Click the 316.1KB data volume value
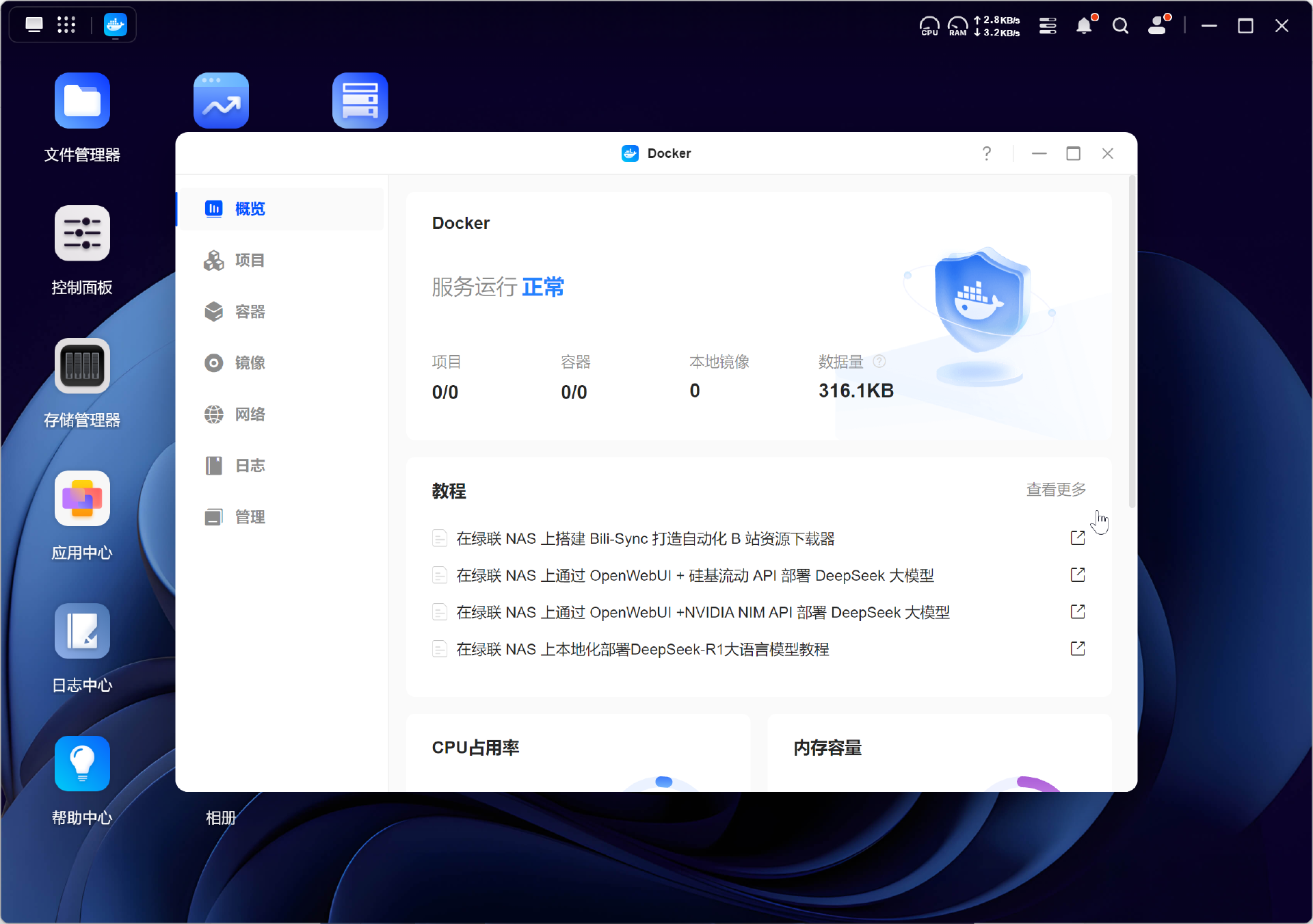This screenshot has width=1313, height=924. pyautogui.click(x=856, y=391)
